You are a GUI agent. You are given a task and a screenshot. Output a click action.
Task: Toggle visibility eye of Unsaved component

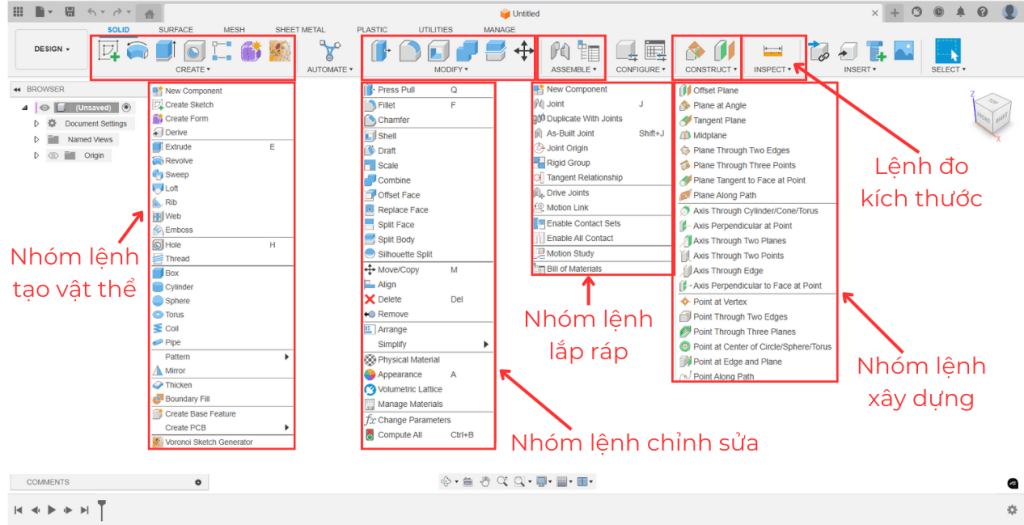(45, 108)
